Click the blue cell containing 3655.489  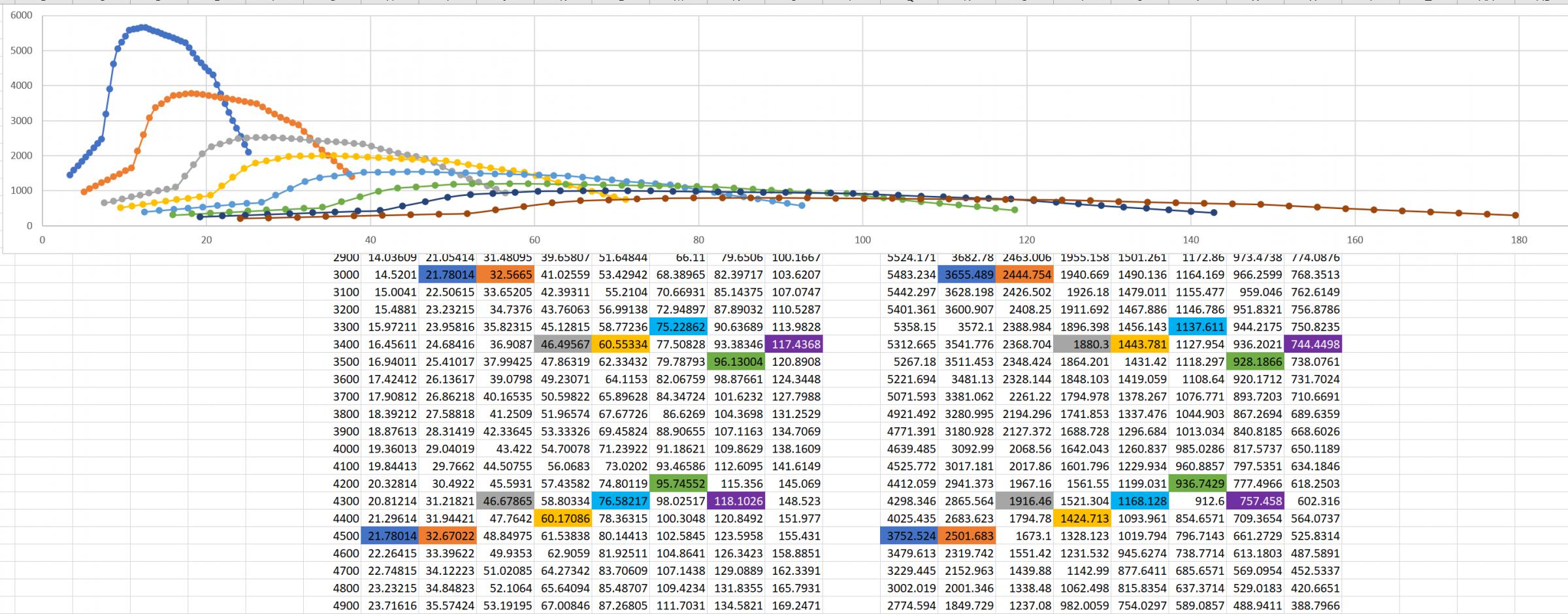point(967,275)
